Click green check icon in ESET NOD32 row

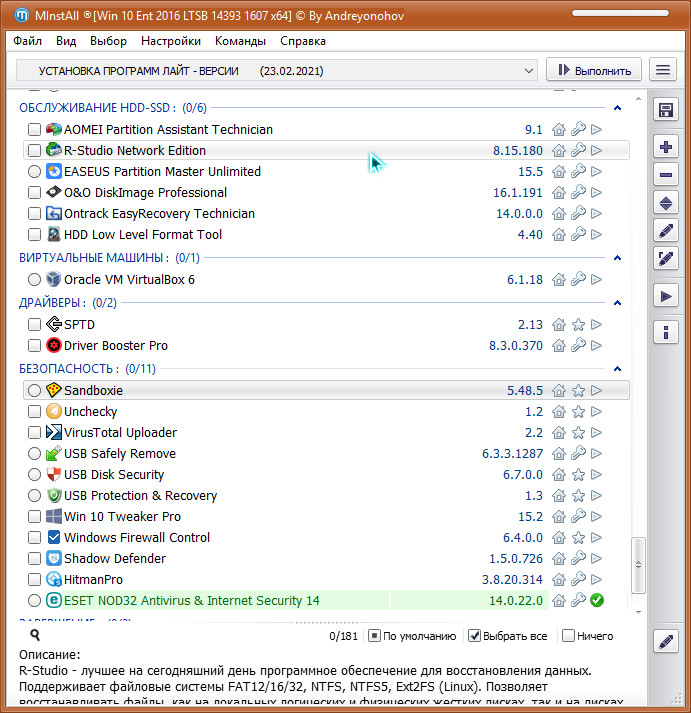click(x=596, y=600)
